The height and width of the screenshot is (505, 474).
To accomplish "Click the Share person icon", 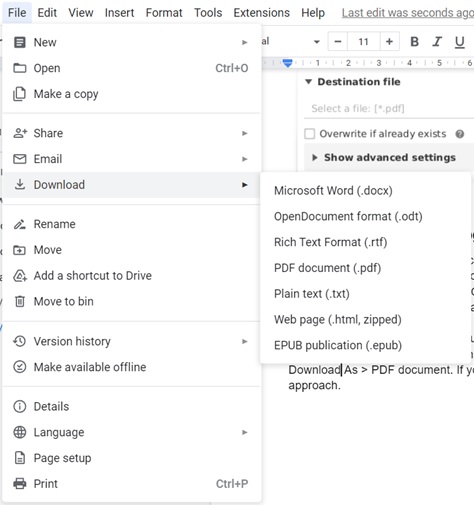I will pyautogui.click(x=20, y=133).
